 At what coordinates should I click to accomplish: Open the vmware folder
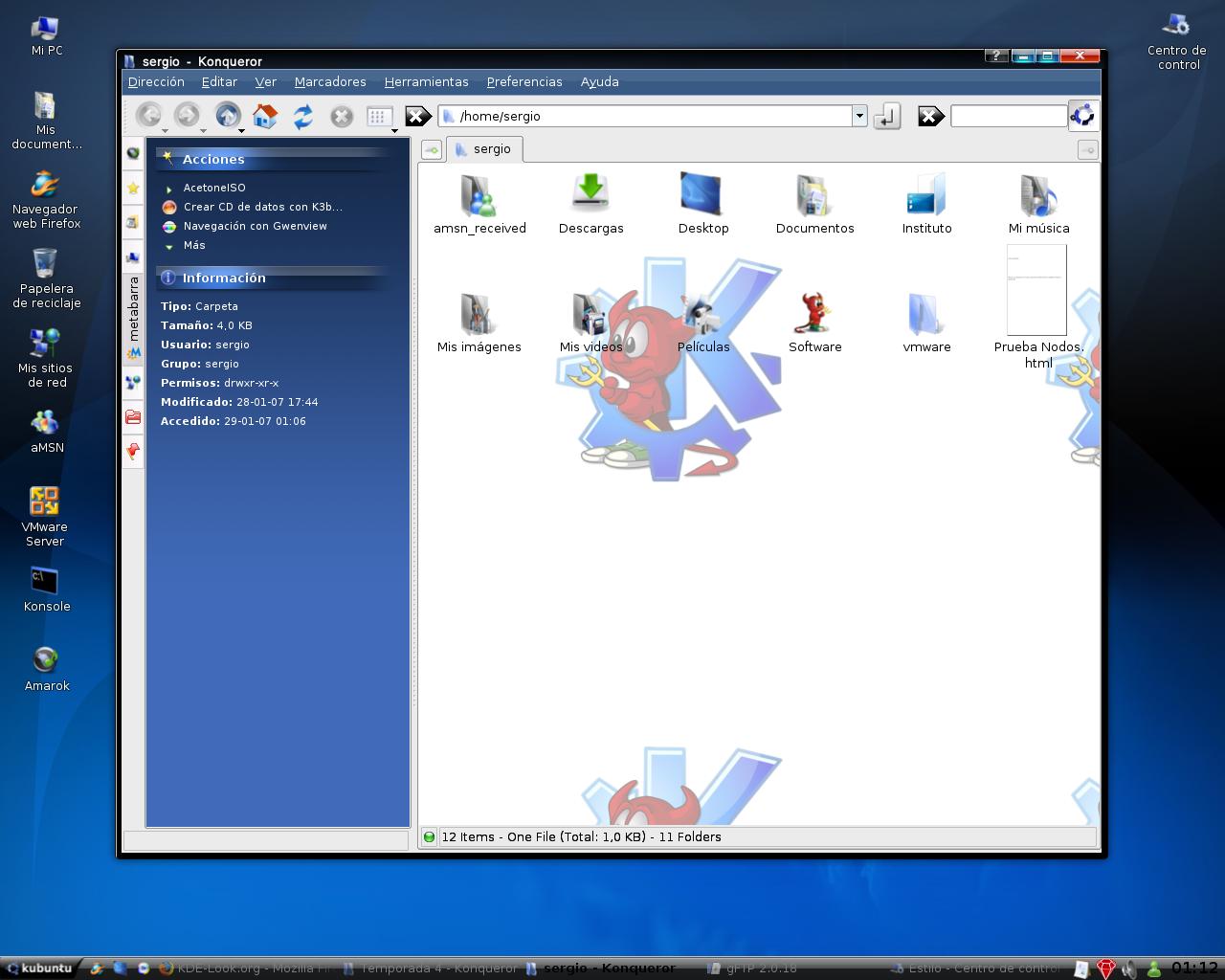[x=926, y=323]
